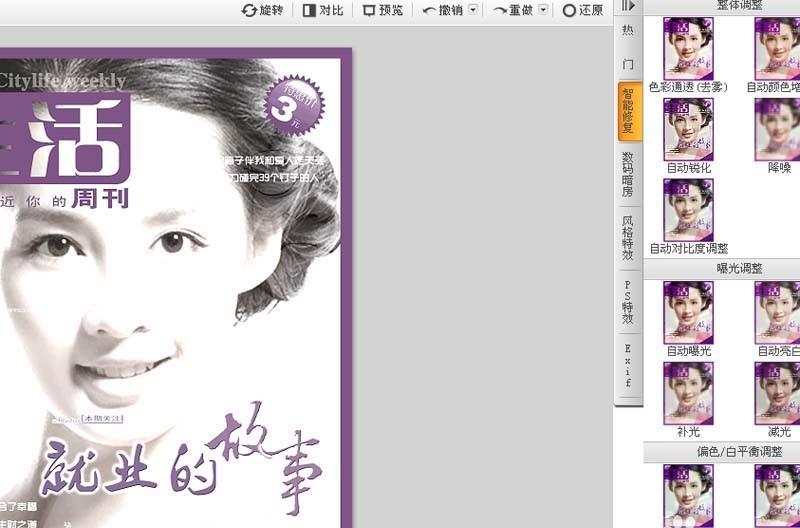The width and height of the screenshot is (800, 528).
Task: Apply 自动曝光 effect thumbnail
Action: (688, 312)
